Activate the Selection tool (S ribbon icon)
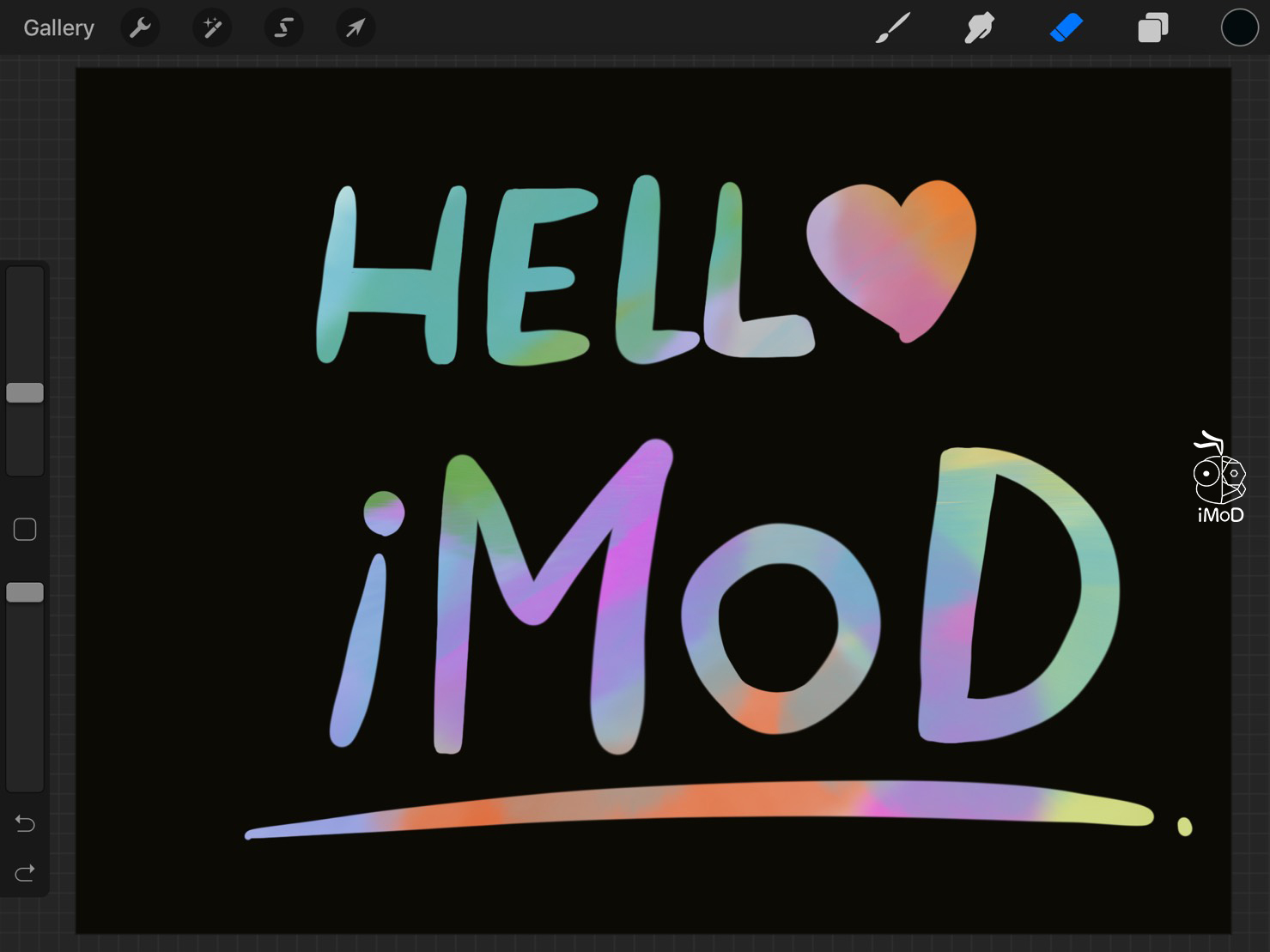 tap(283, 28)
